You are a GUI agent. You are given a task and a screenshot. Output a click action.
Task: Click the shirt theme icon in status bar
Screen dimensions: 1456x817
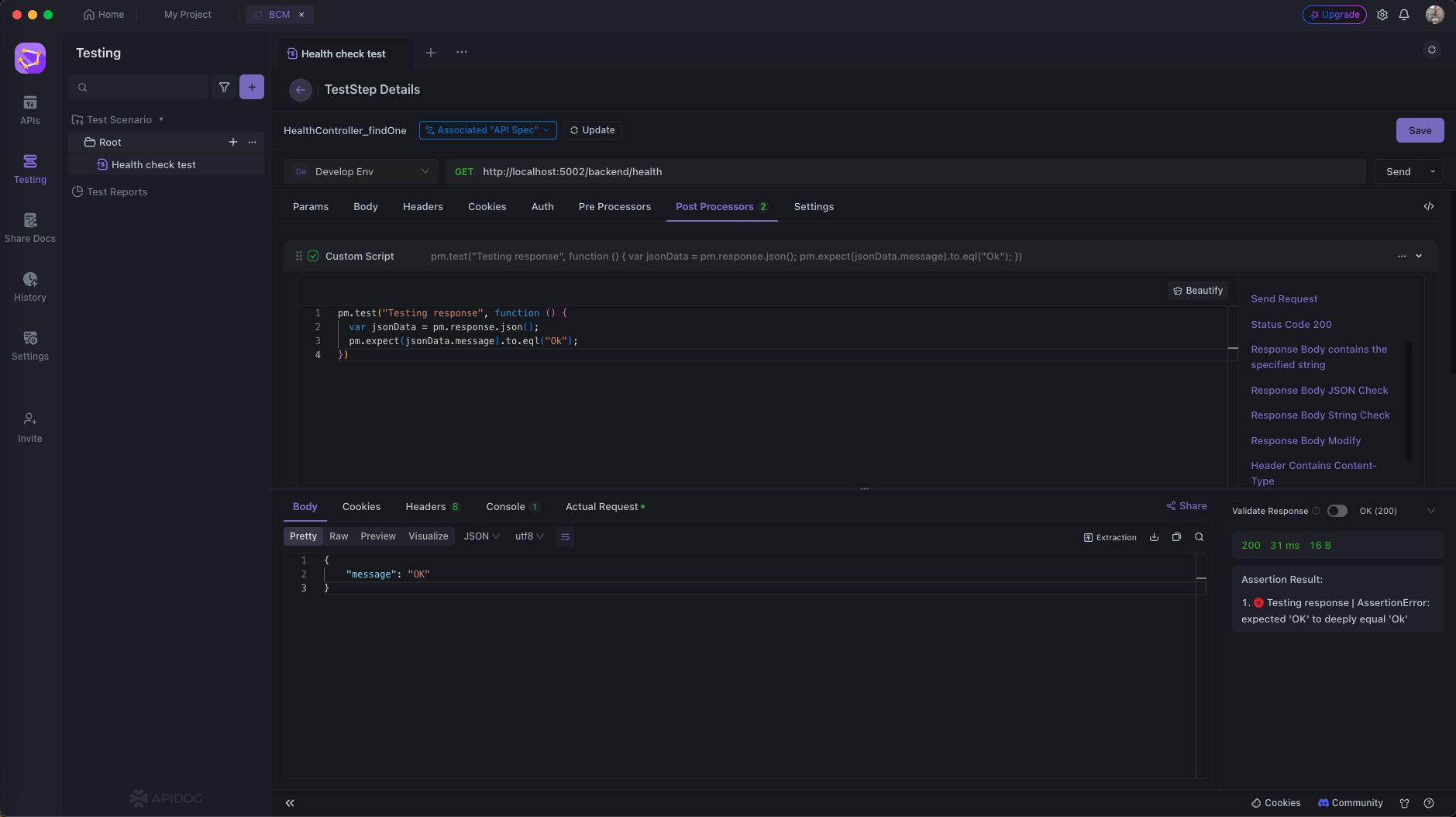(1404, 803)
